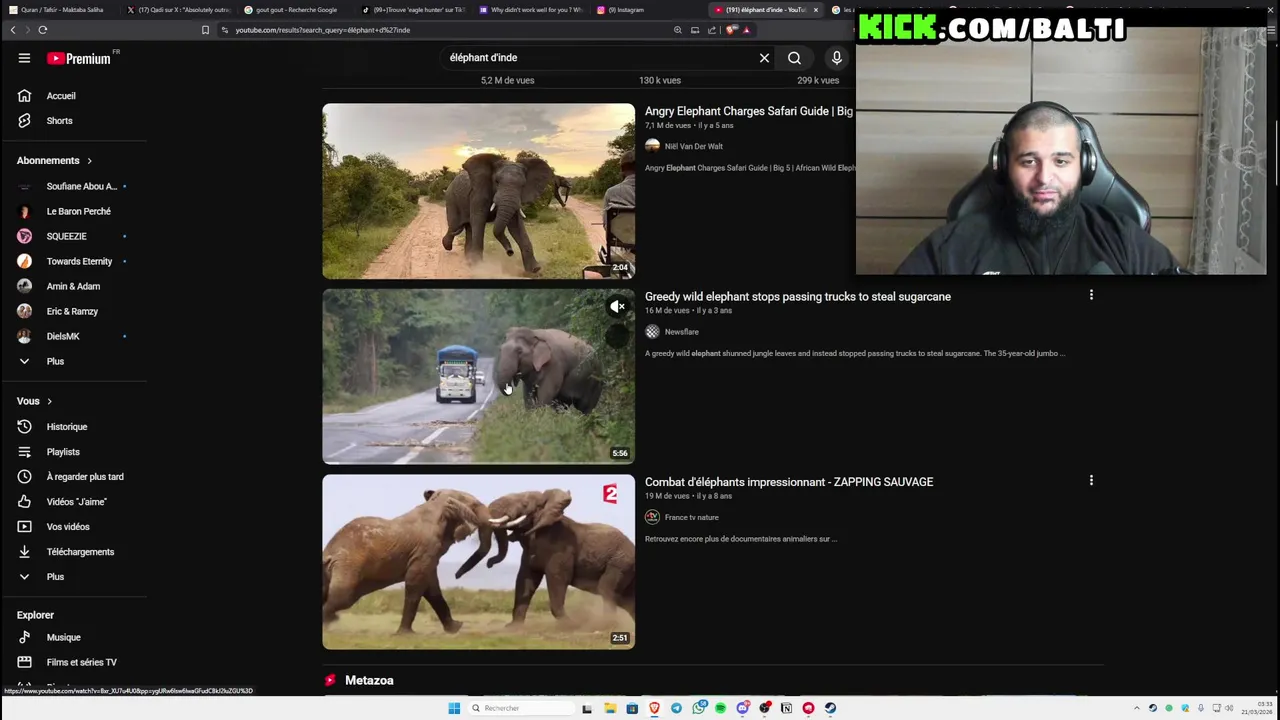This screenshot has height=720, width=1280.
Task: Open the Combat d'éléphants impressionnant video title
Action: pyautogui.click(x=788, y=482)
